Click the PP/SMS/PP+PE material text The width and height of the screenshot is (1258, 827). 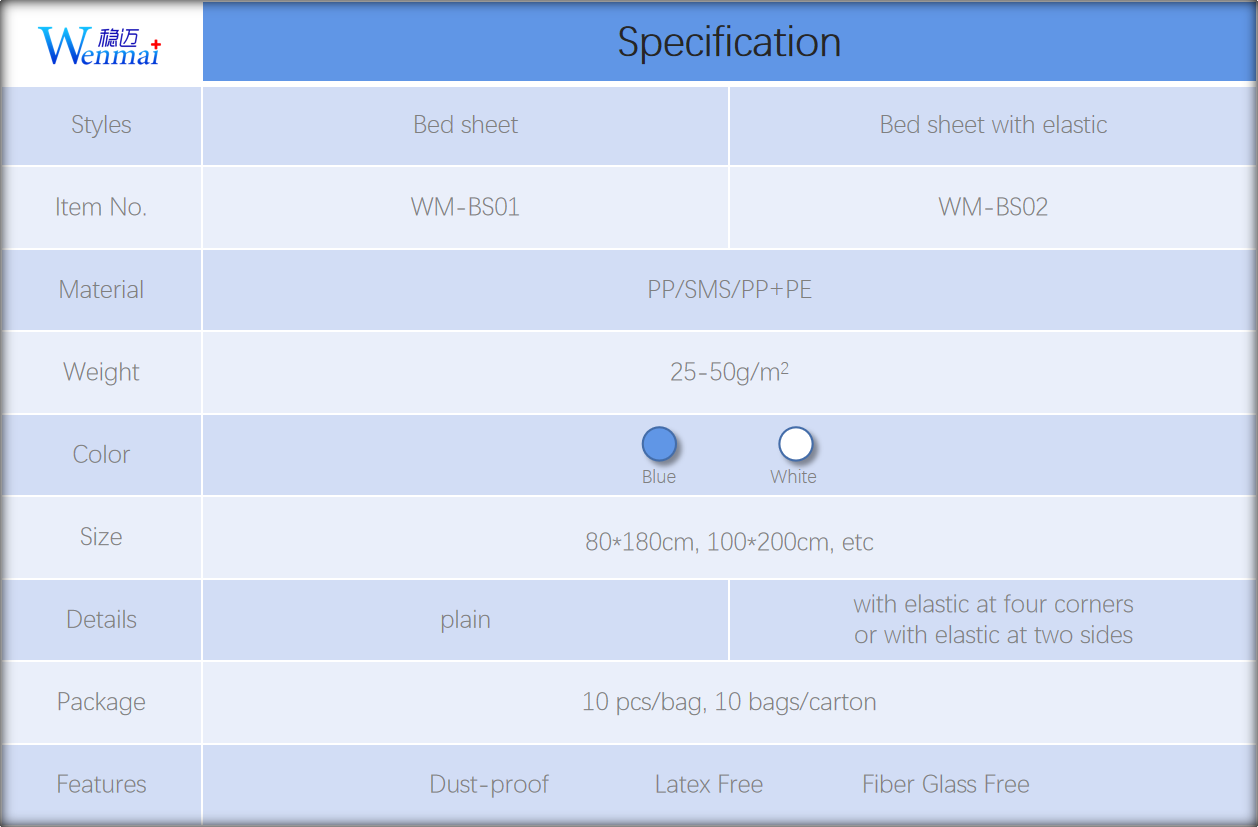pos(729,290)
